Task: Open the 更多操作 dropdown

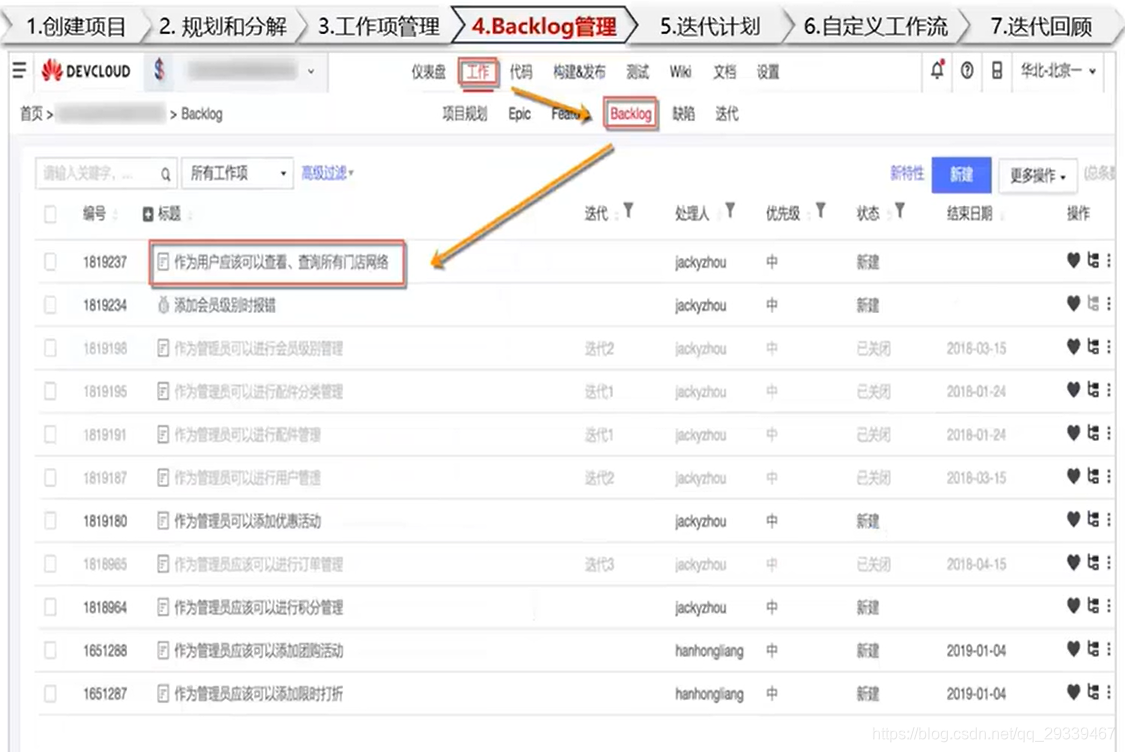Action: [x=1037, y=175]
